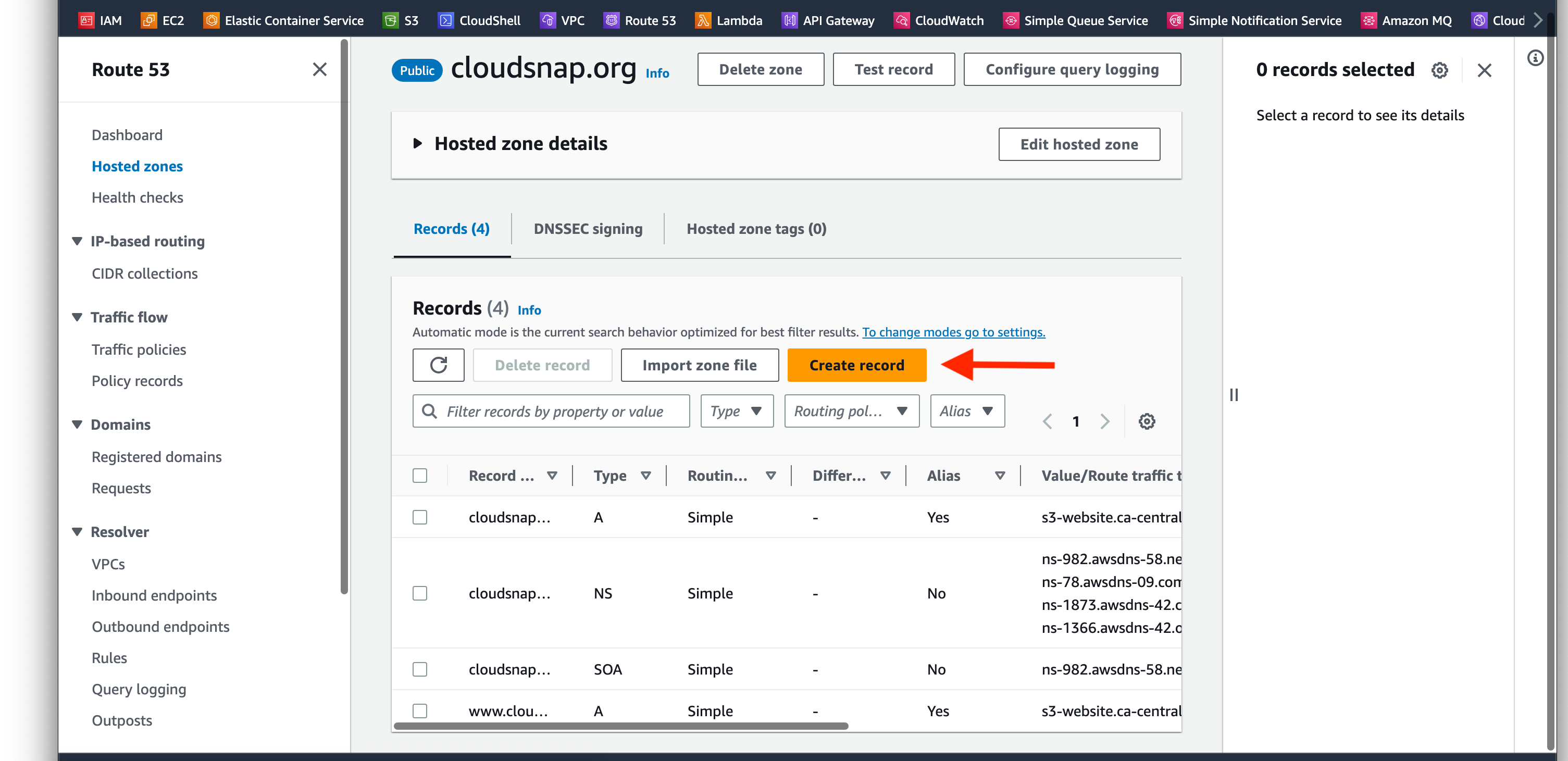Open the info help panel icon

coord(1535,58)
